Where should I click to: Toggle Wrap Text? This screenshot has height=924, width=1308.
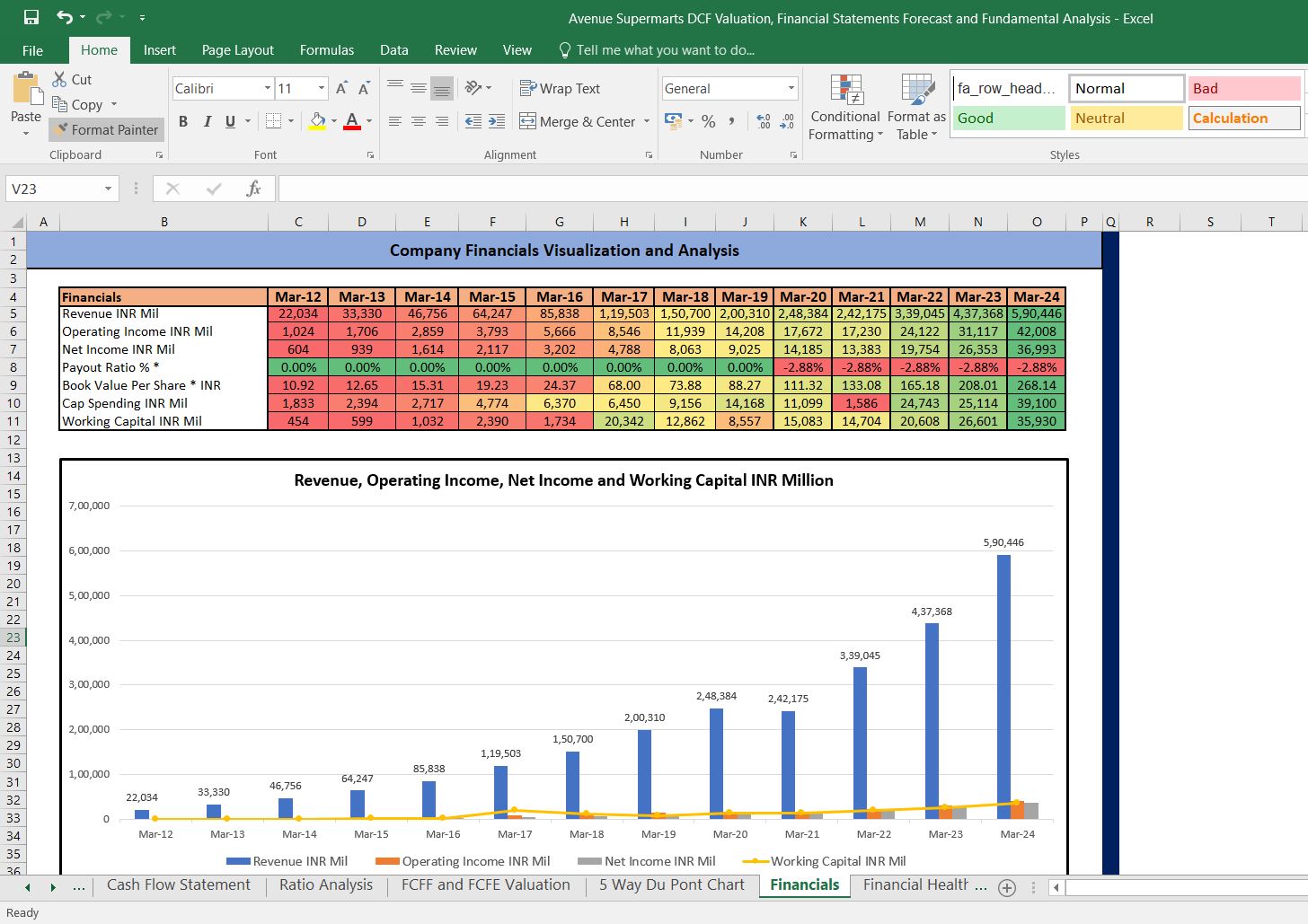[560, 88]
